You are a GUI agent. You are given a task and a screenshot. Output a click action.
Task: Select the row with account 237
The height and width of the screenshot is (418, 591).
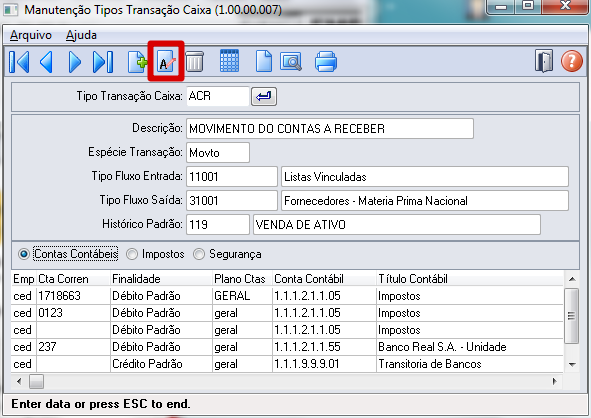tap(287, 347)
